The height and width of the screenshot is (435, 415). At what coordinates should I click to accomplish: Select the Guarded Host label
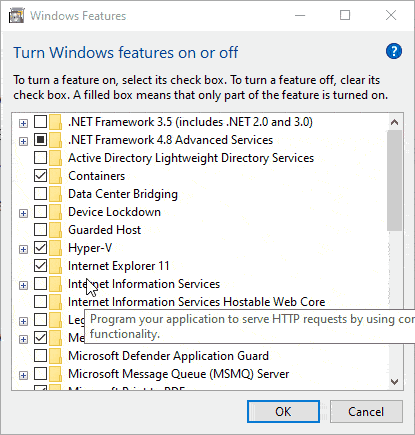(x=105, y=230)
